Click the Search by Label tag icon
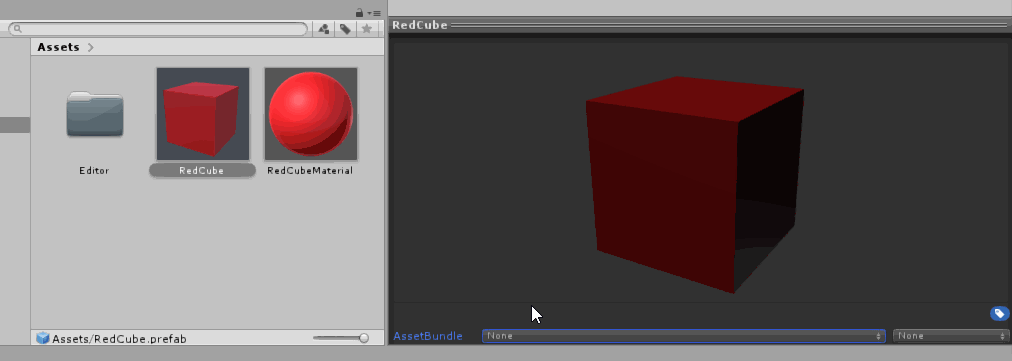This screenshot has height=361, width=1012. 345,28
